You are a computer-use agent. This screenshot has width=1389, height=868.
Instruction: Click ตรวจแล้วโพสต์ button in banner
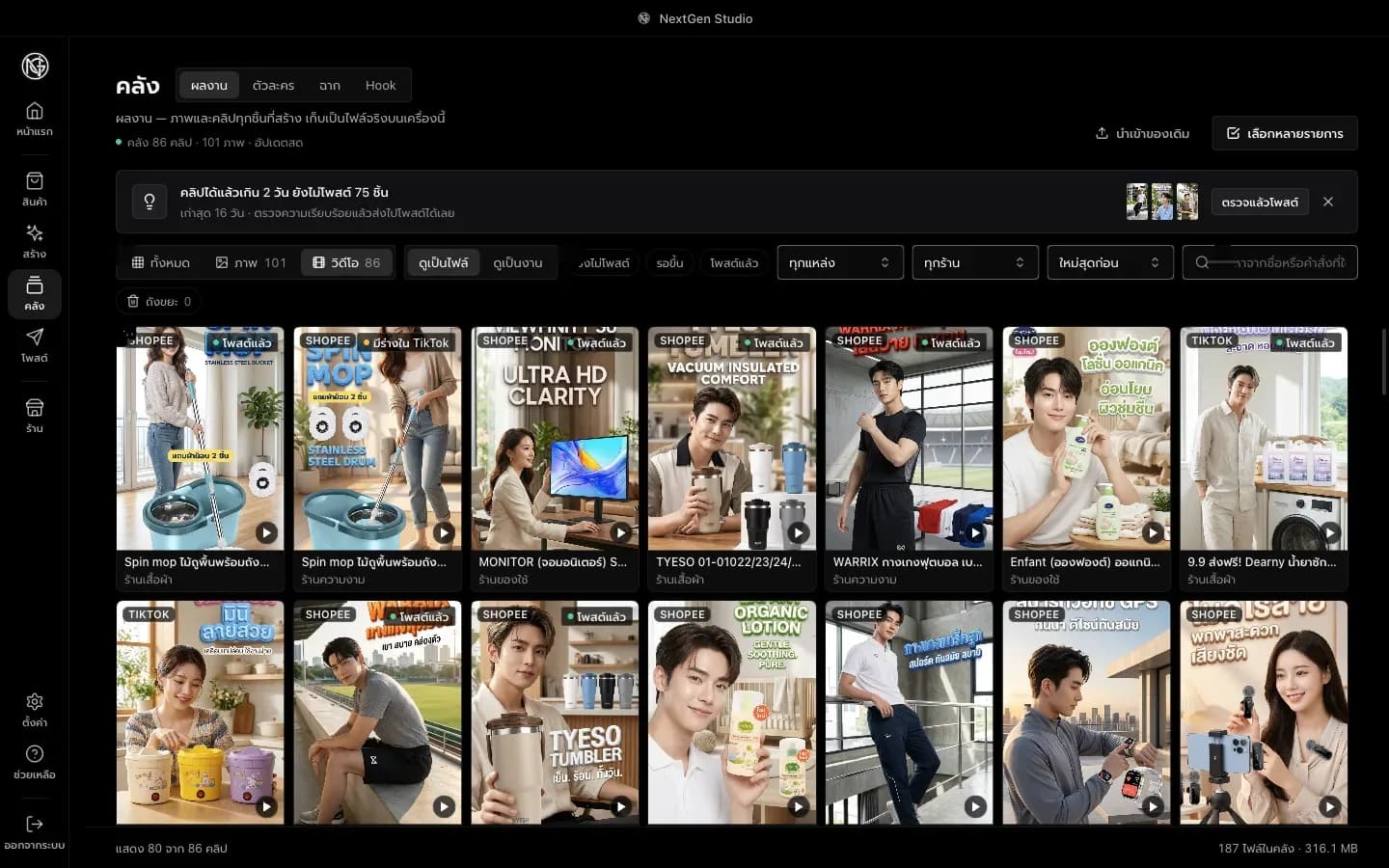coord(1260,202)
